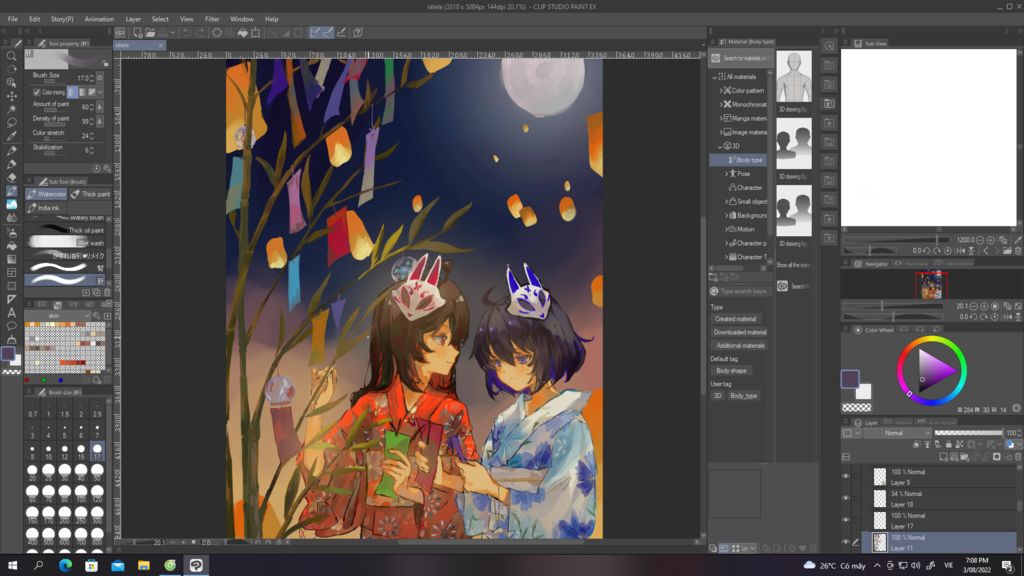Expand the Monochromatic pattern folder
This screenshot has height=576, width=1024.
pos(721,104)
